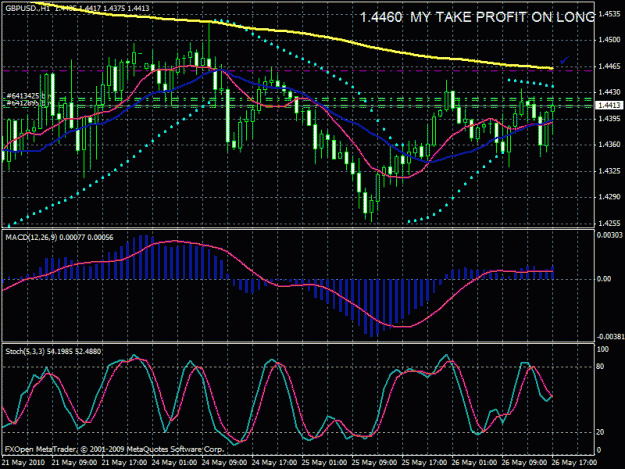Viewport: 625px width, 469px height.
Task: Click the 1.4465 price axis label
Action: 609,66
